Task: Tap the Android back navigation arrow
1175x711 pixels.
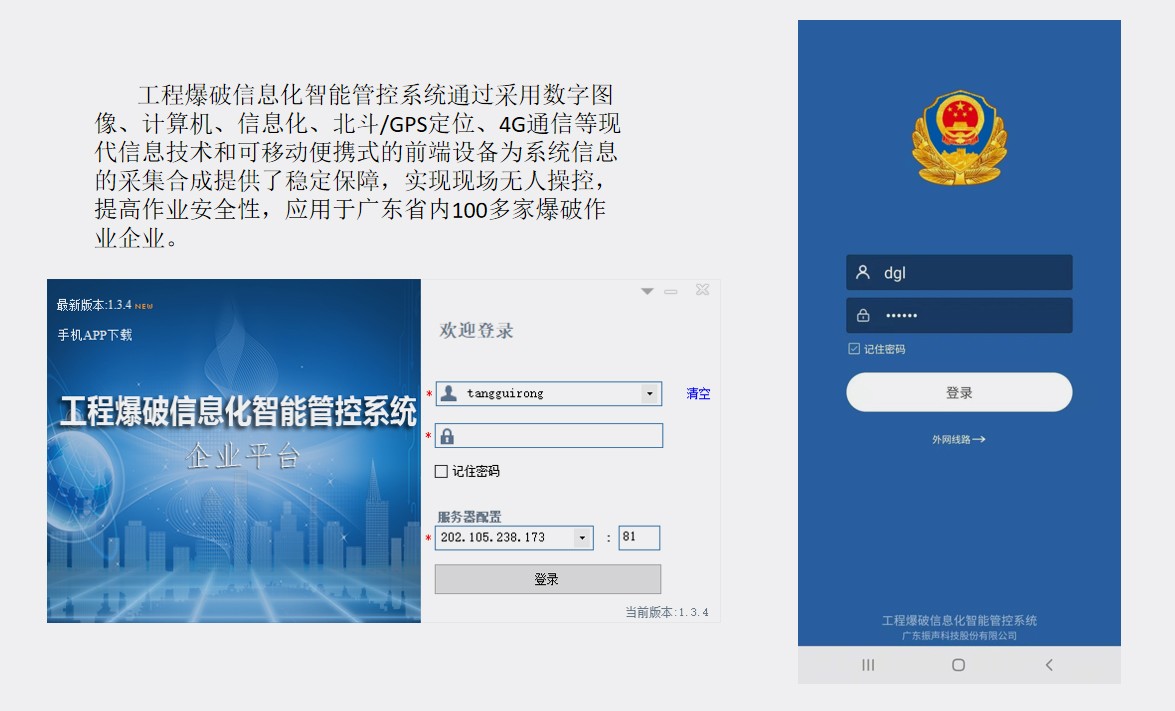Action: [1048, 665]
